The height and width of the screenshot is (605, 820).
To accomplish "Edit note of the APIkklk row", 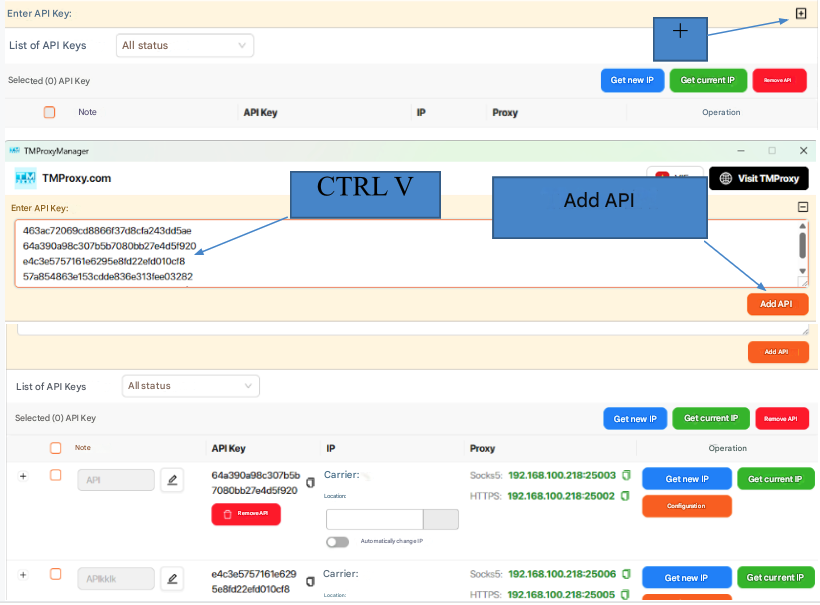I will coord(172,578).
